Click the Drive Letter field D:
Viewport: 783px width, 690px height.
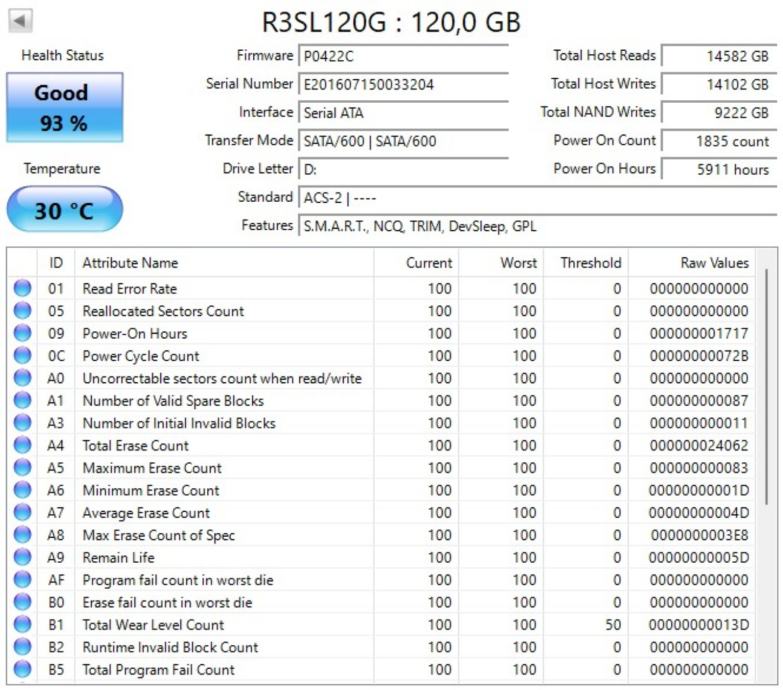403,170
